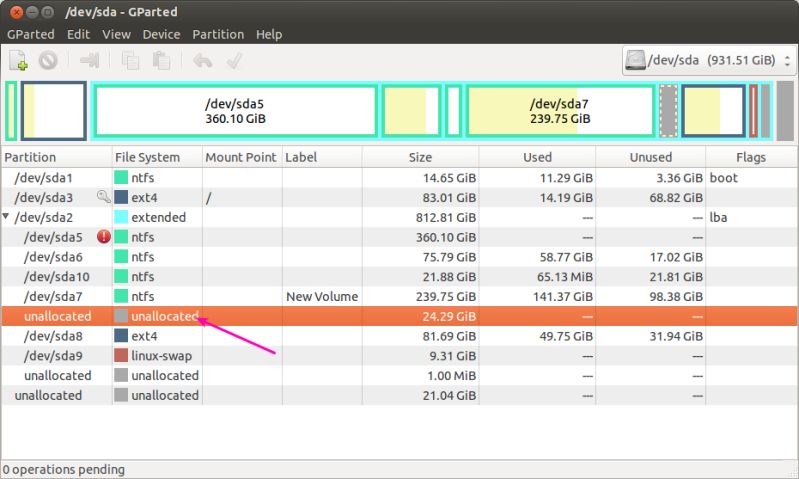The height and width of the screenshot is (479, 799).
Task: Click the Label column header
Action: [x=322, y=157]
